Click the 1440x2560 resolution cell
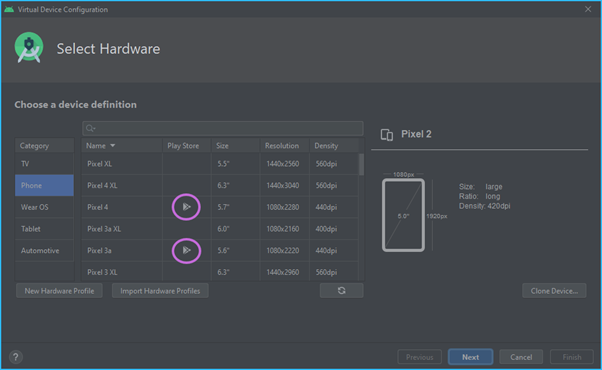 [x=283, y=164]
